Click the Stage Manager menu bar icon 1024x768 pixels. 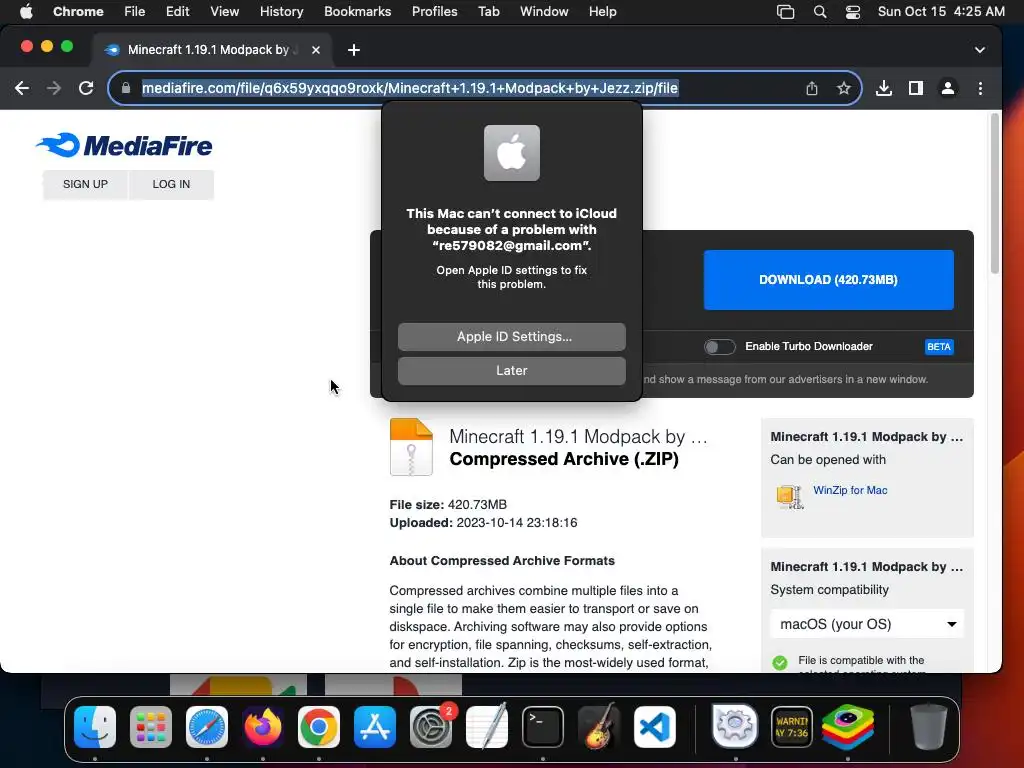(x=785, y=12)
